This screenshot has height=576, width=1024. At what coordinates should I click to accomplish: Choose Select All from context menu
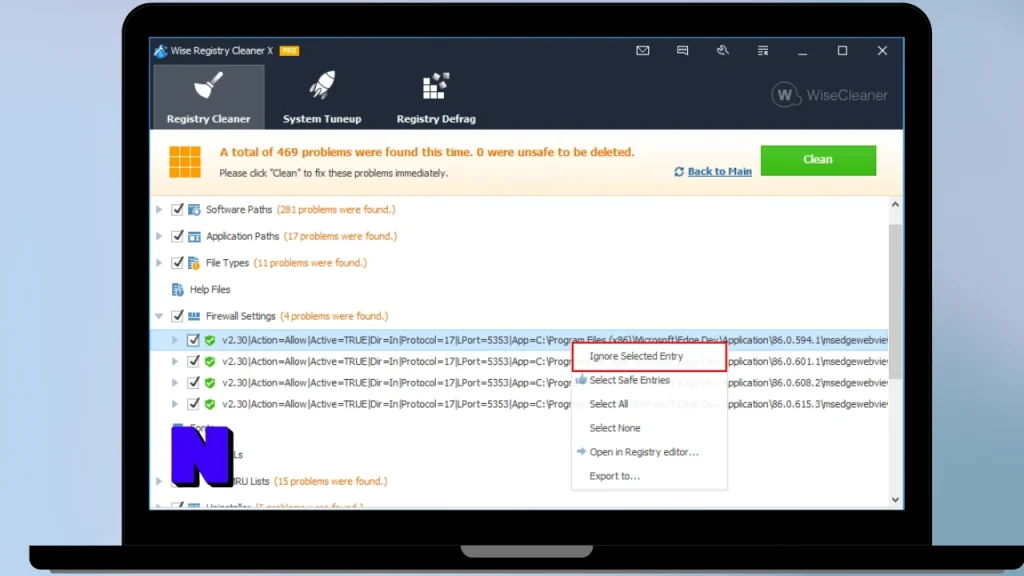click(649, 404)
